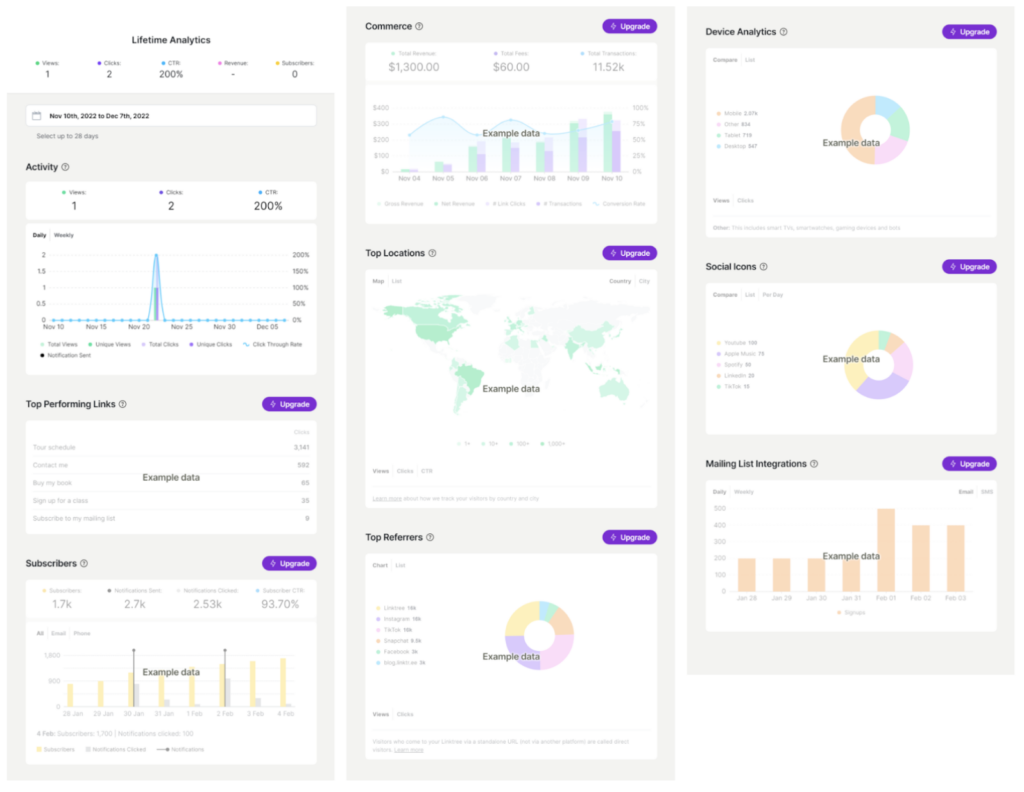Click the help icon next to Activity
The height and width of the screenshot is (792, 1024).
click(x=65, y=167)
